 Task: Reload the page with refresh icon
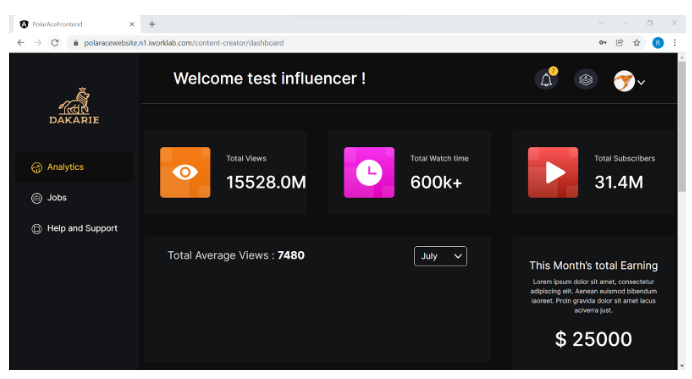coord(55,43)
